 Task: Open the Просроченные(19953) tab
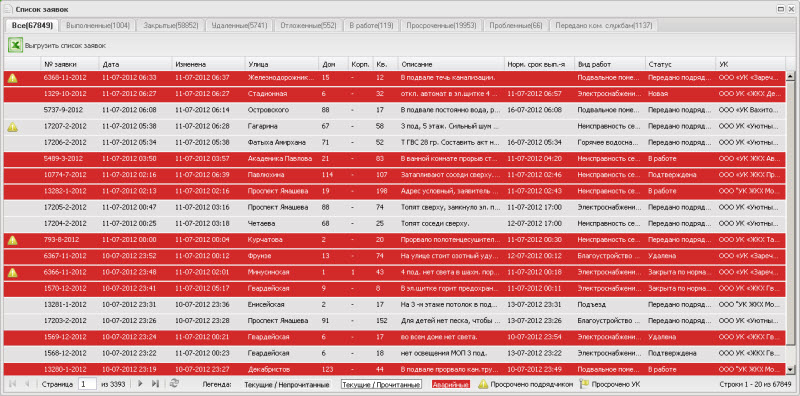point(441,26)
